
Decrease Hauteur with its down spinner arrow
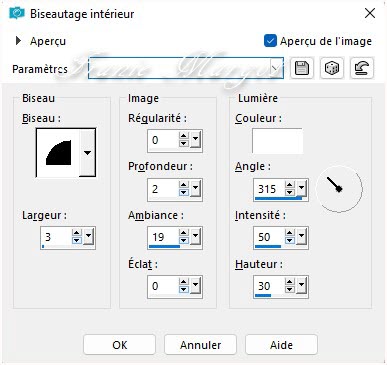290,289
